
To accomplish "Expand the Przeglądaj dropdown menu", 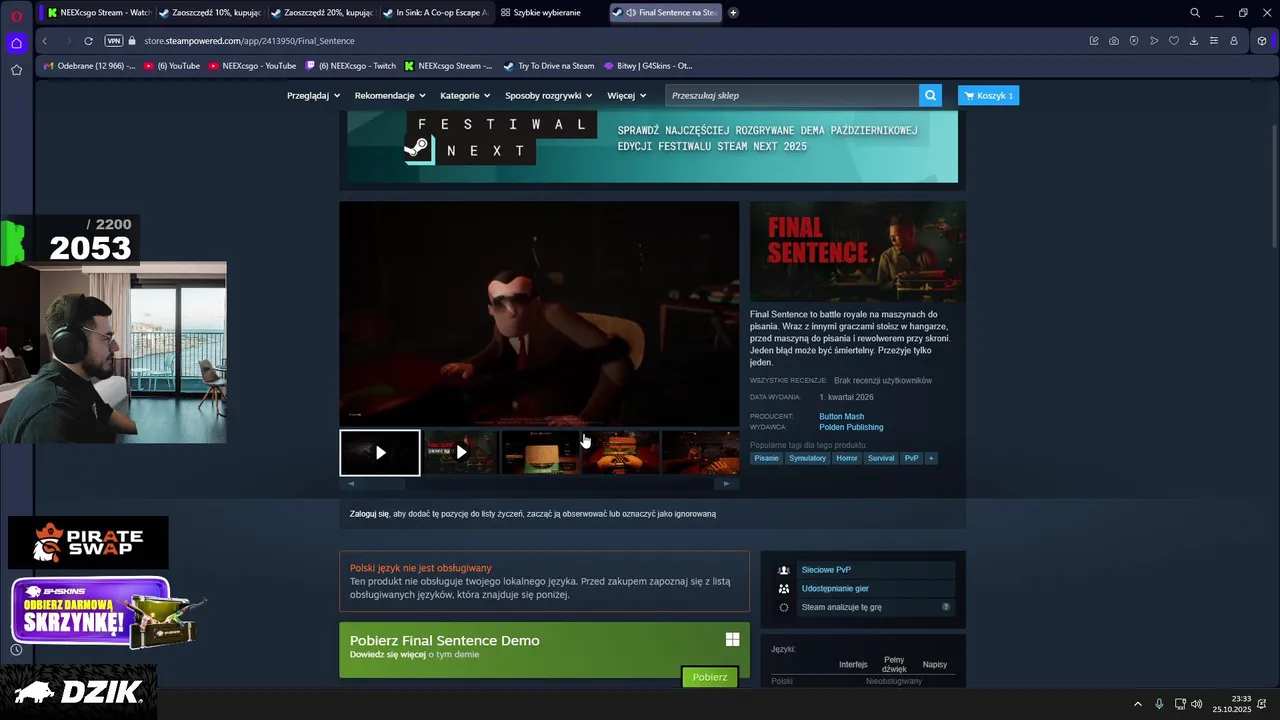I will coord(313,96).
